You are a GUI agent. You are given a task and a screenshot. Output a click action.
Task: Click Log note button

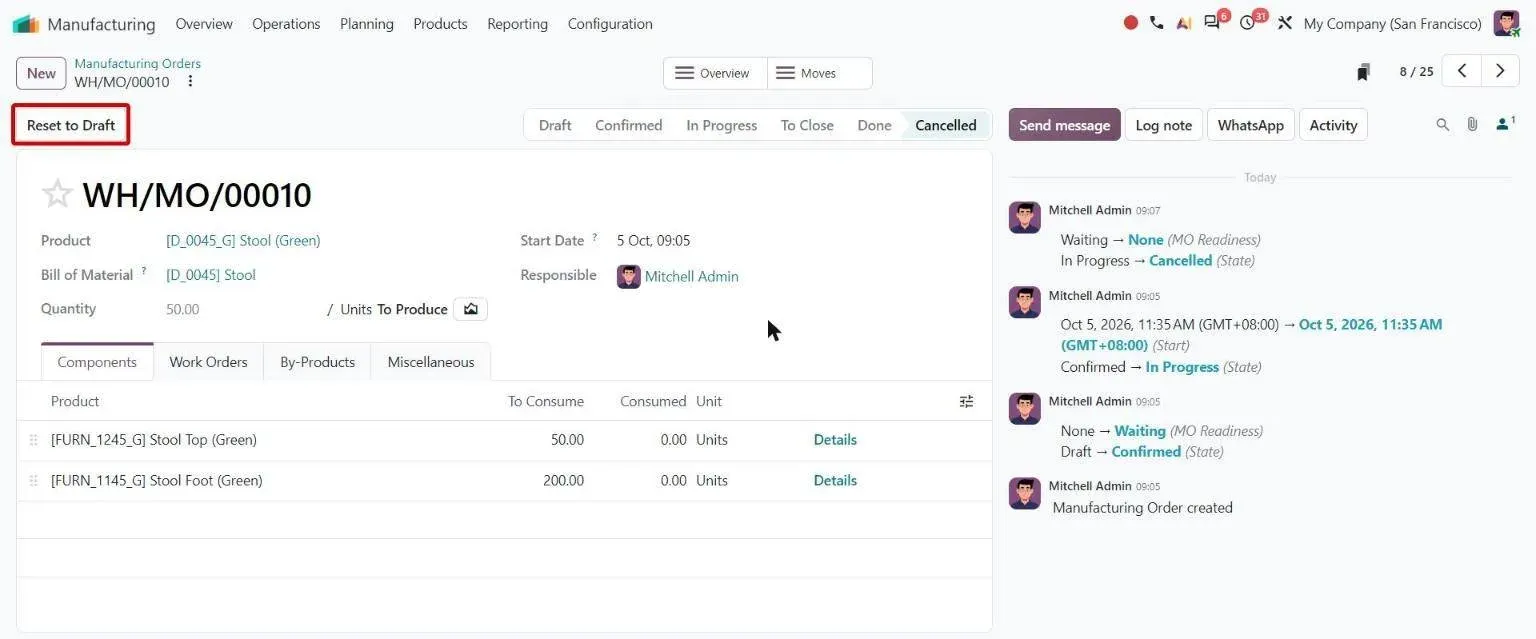[1163, 125]
